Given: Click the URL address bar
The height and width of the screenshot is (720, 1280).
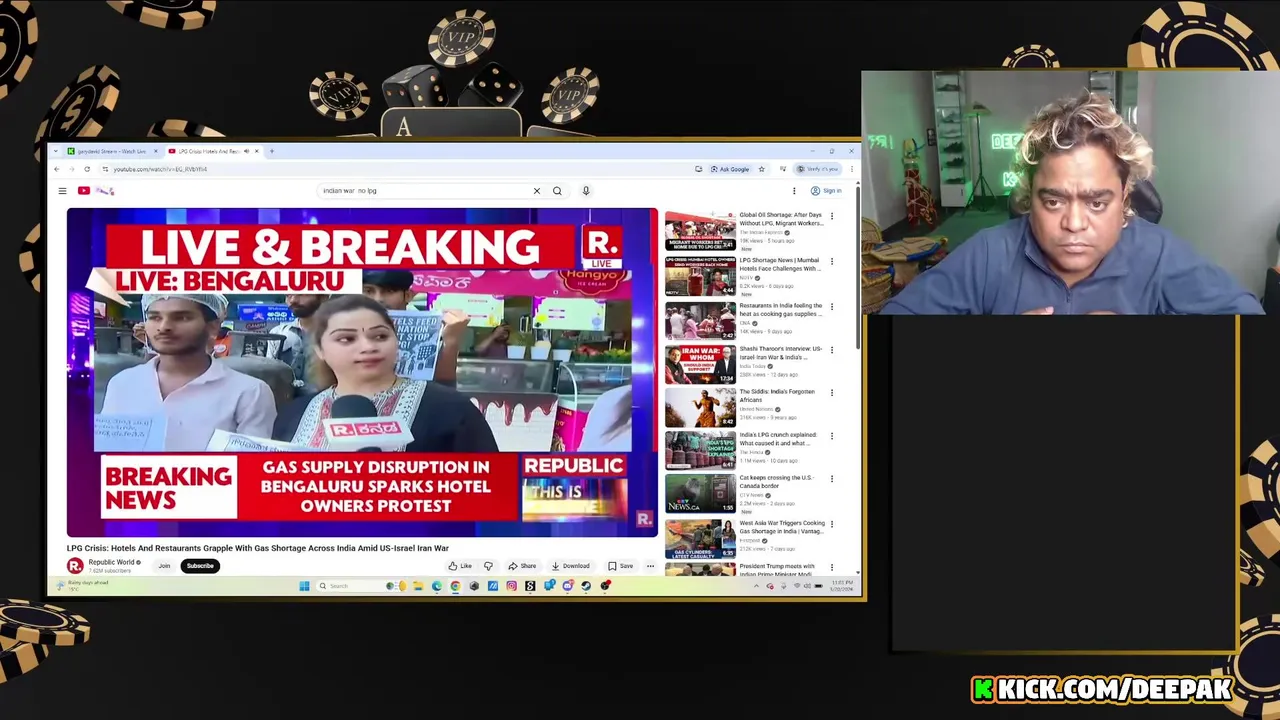Looking at the screenshot, I should pyautogui.click(x=400, y=169).
